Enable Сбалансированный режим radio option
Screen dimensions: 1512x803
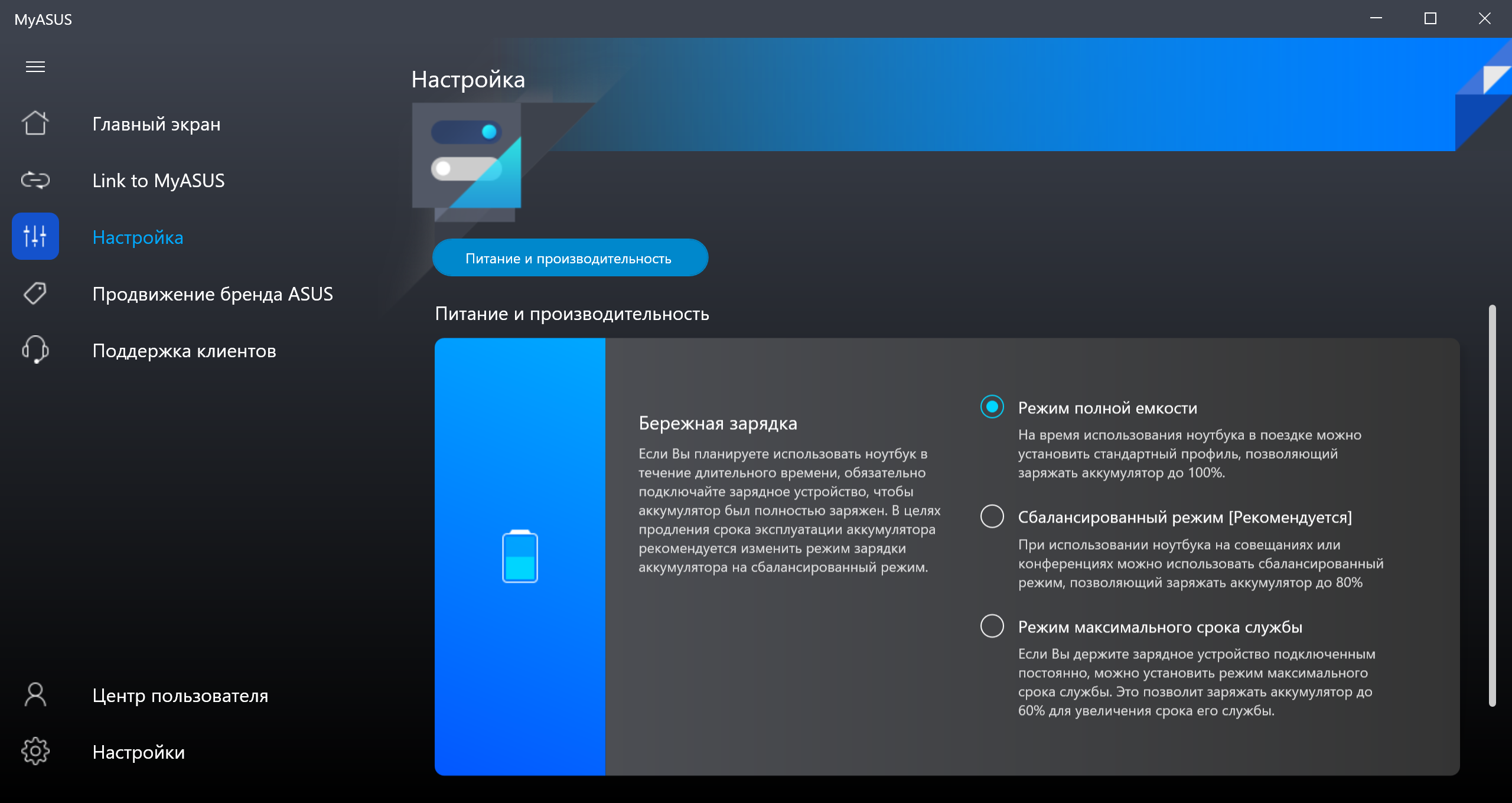[992, 517]
